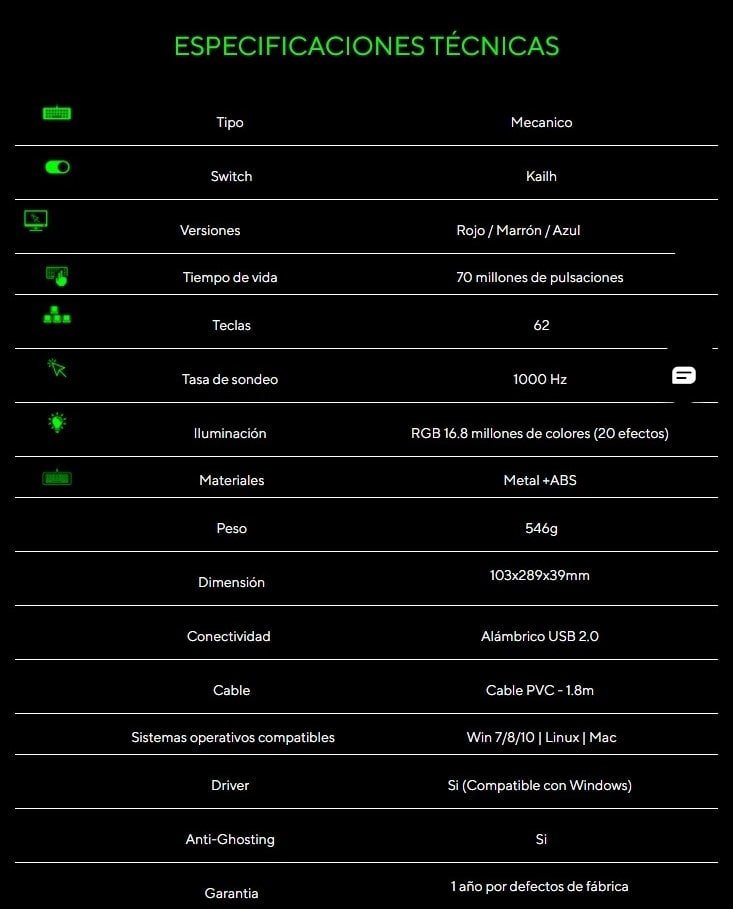The width and height of the screenshot is (733, 909).
Task: Click the light bulb icon beside Iluminación
Action: pyautogui.click(x=57, y=423)
